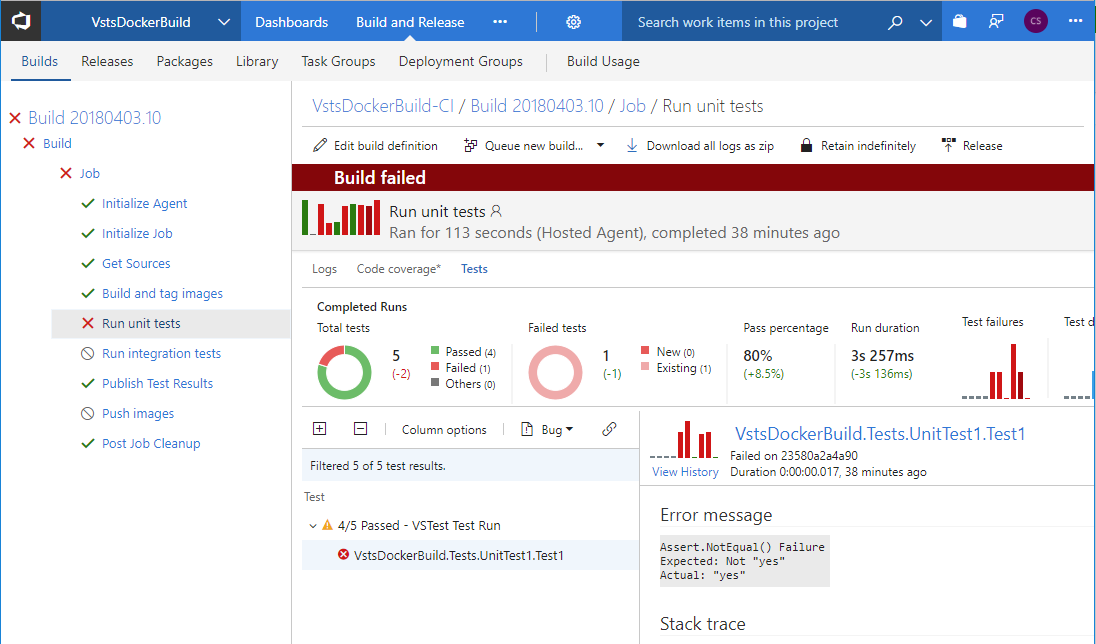Select the Build node in the tree
The image size is (1096, 644).
point(57,143)
